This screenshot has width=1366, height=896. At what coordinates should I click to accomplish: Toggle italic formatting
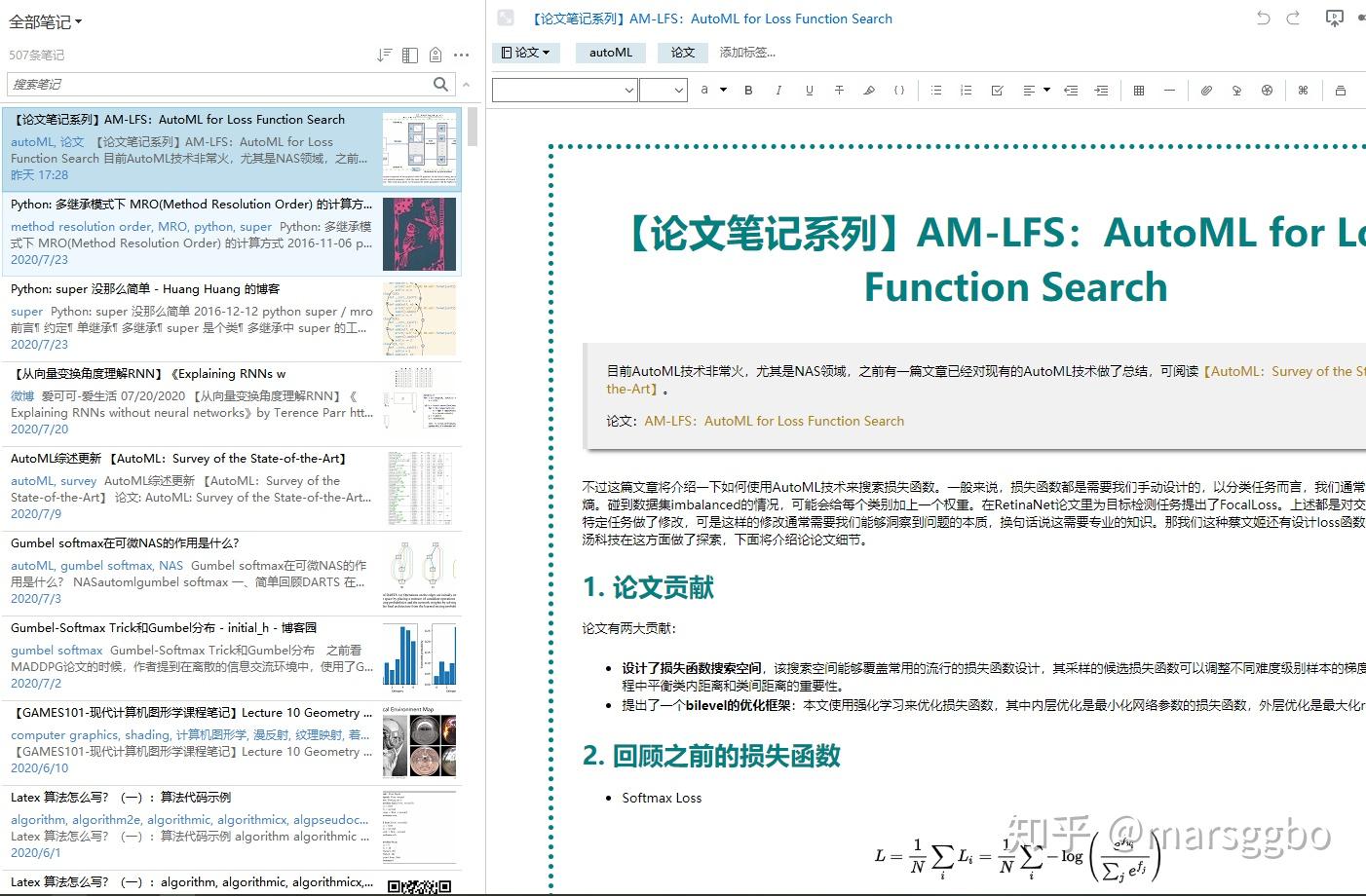coord(778,91)
